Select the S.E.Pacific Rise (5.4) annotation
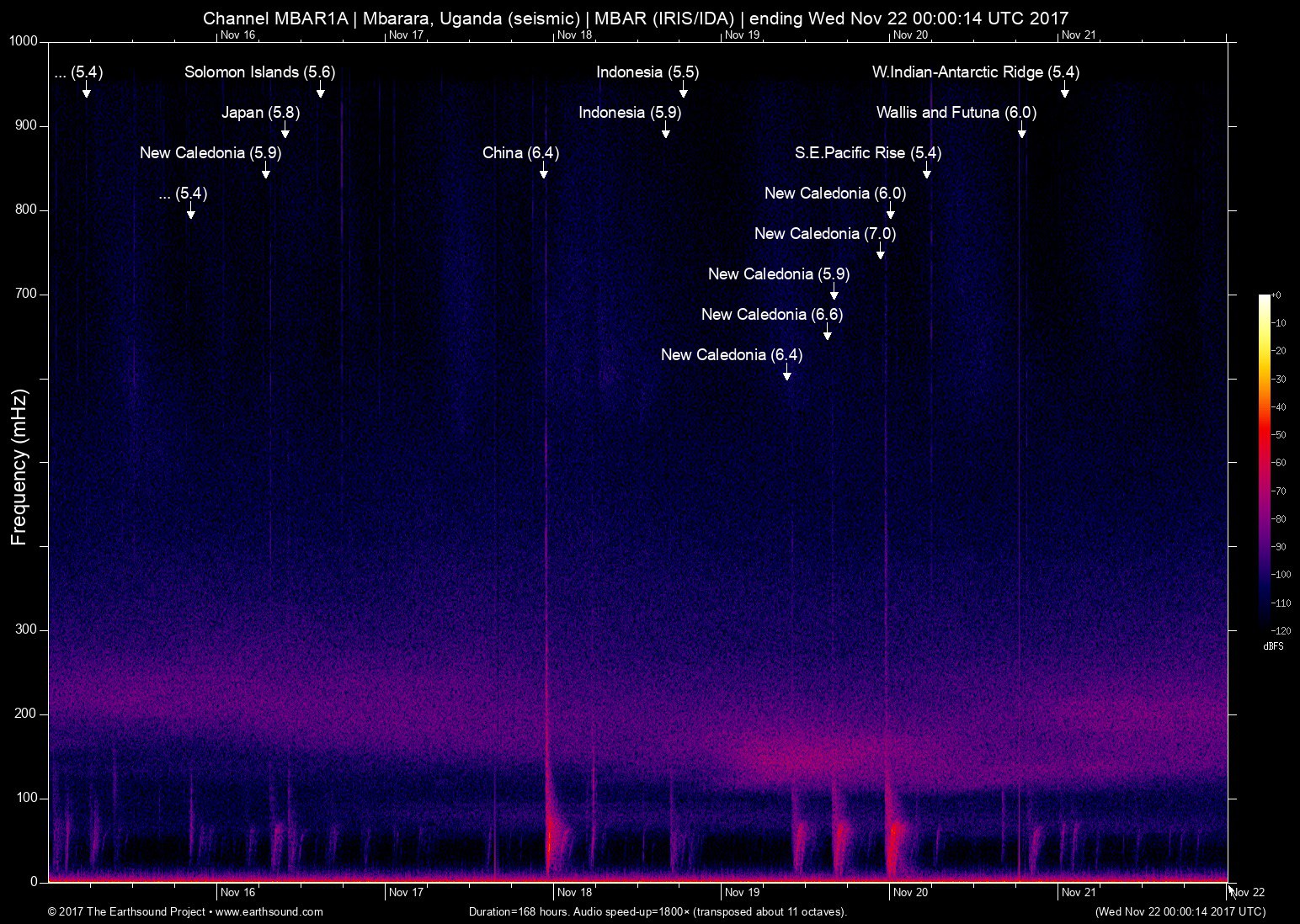Image resolution: width=1300 pixels, height=924 pixels. click(x=868, y=153)
